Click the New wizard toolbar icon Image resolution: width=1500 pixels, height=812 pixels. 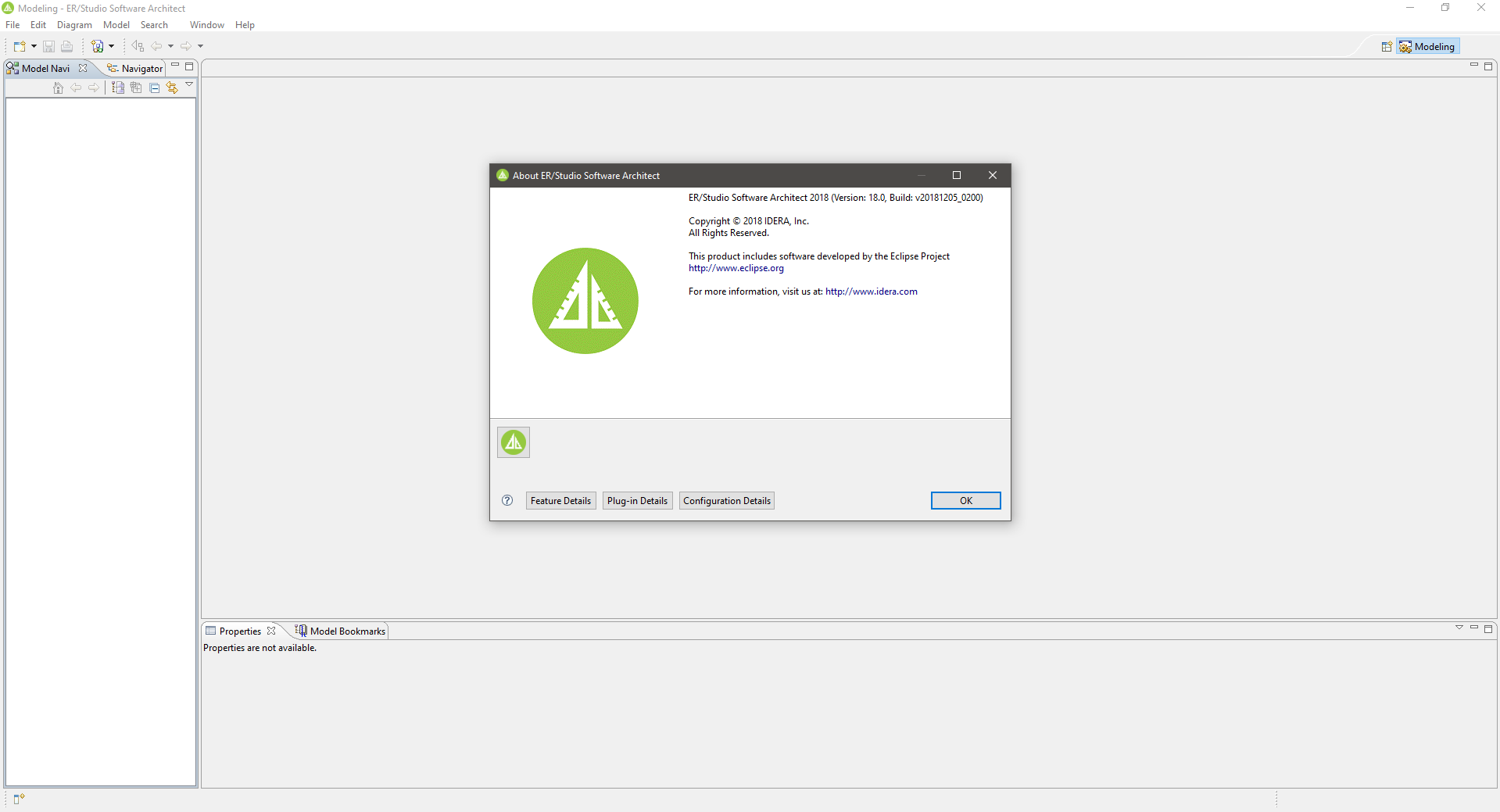(x=20, y=46)
